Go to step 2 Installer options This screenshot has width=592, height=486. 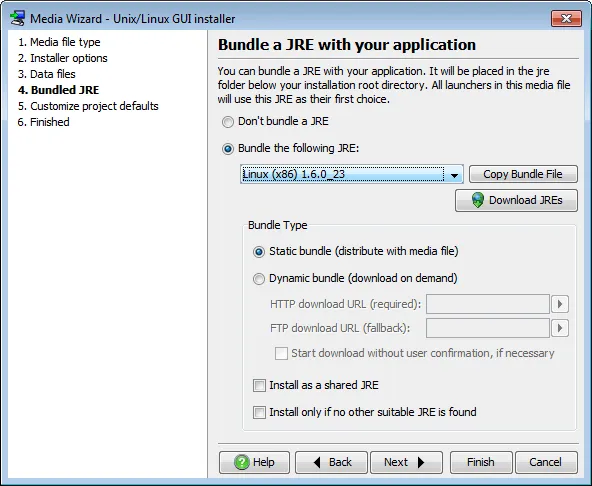(63, 58)
